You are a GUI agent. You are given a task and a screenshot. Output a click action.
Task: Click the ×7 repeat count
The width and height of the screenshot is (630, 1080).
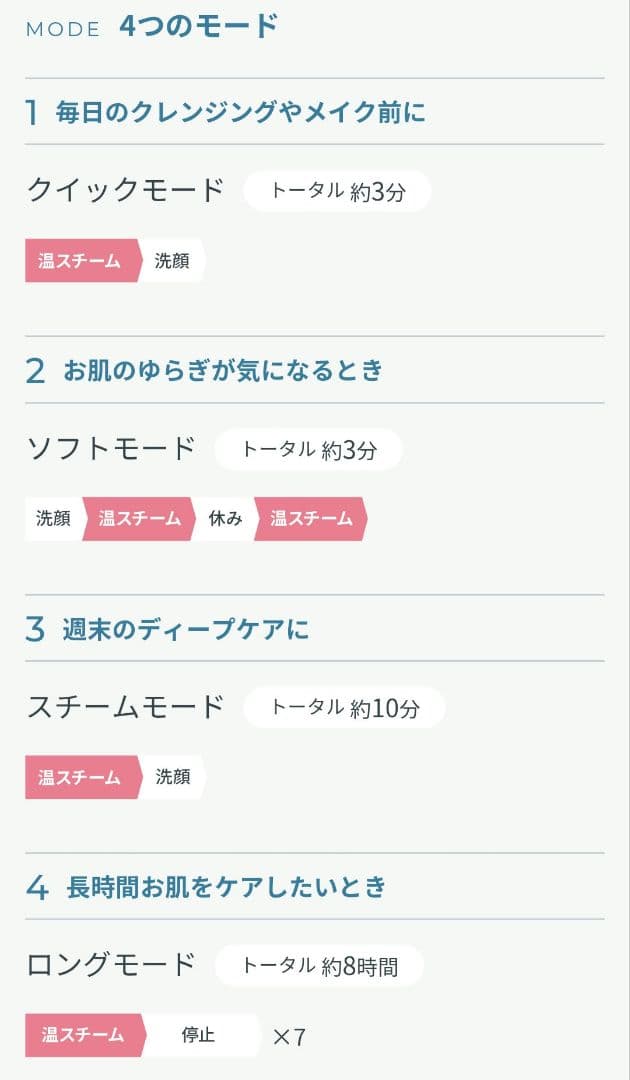(x=289, y=1037)
